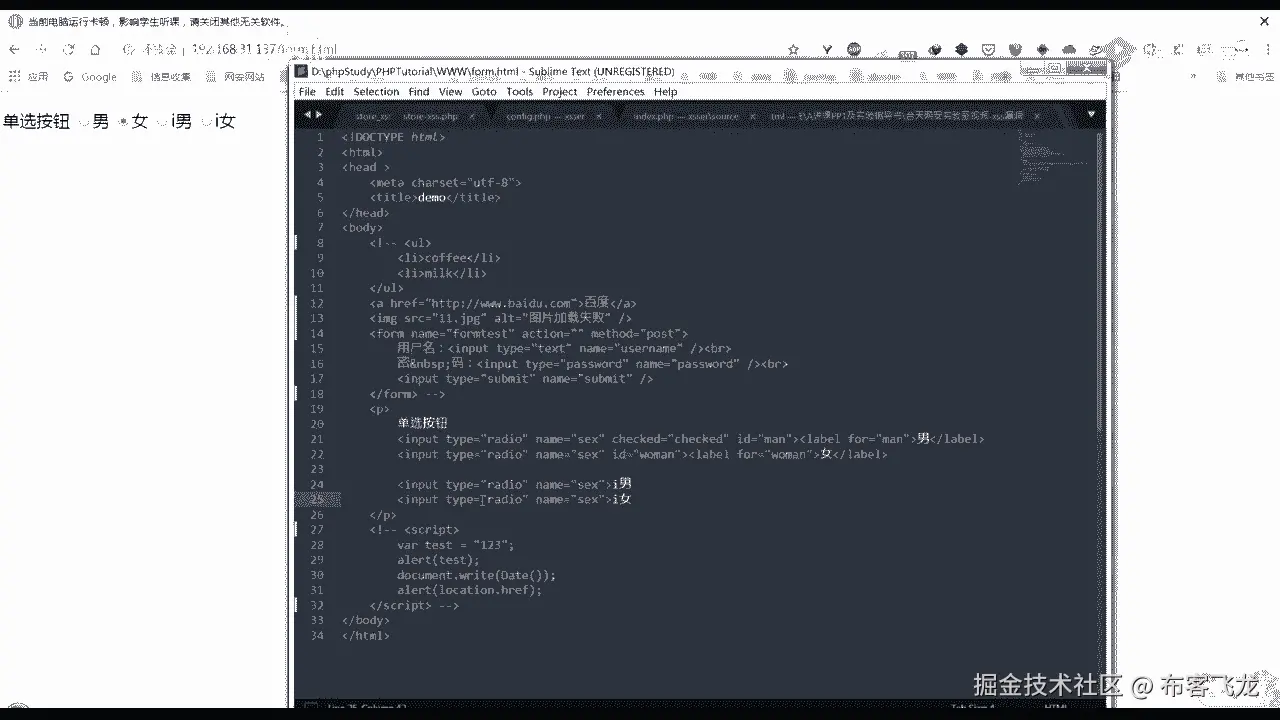Click alert(location.href) on line 31
Screen dimensions: 1280x720
[x=469, y=590]
